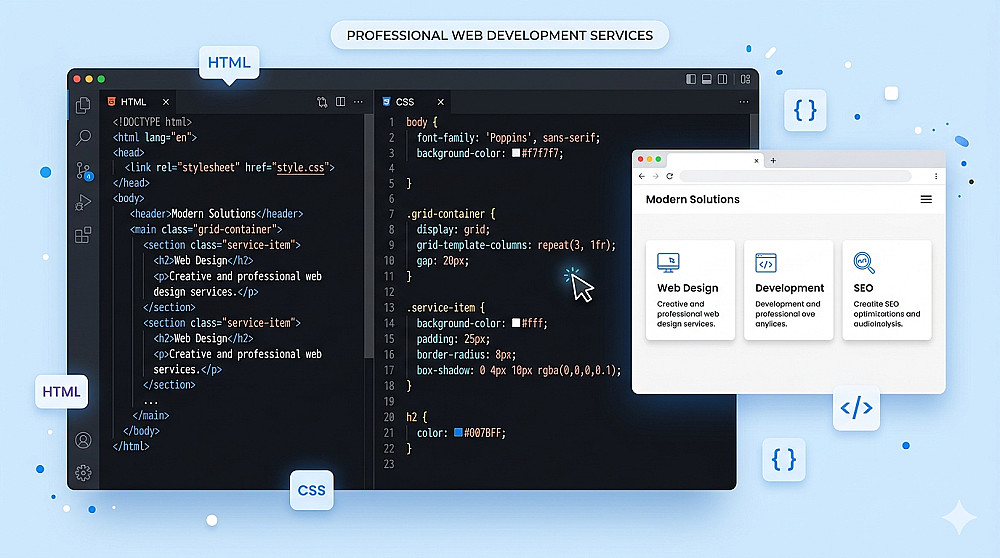Screen dimensions: 1000x558
Task: Click the browser address bar
Action: pyautogui.click(x=795, y=176)
